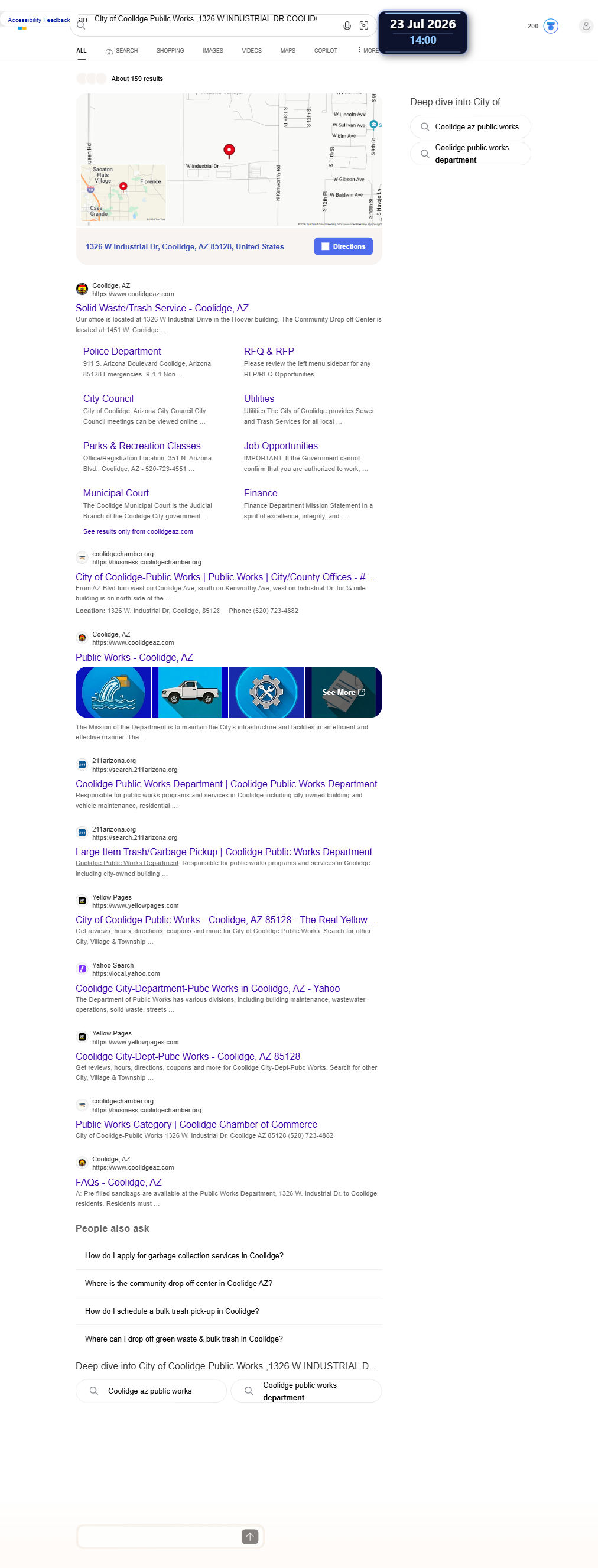Click the Coolidge AZ favicon above Solid Waste result

[x=82, y=289]
